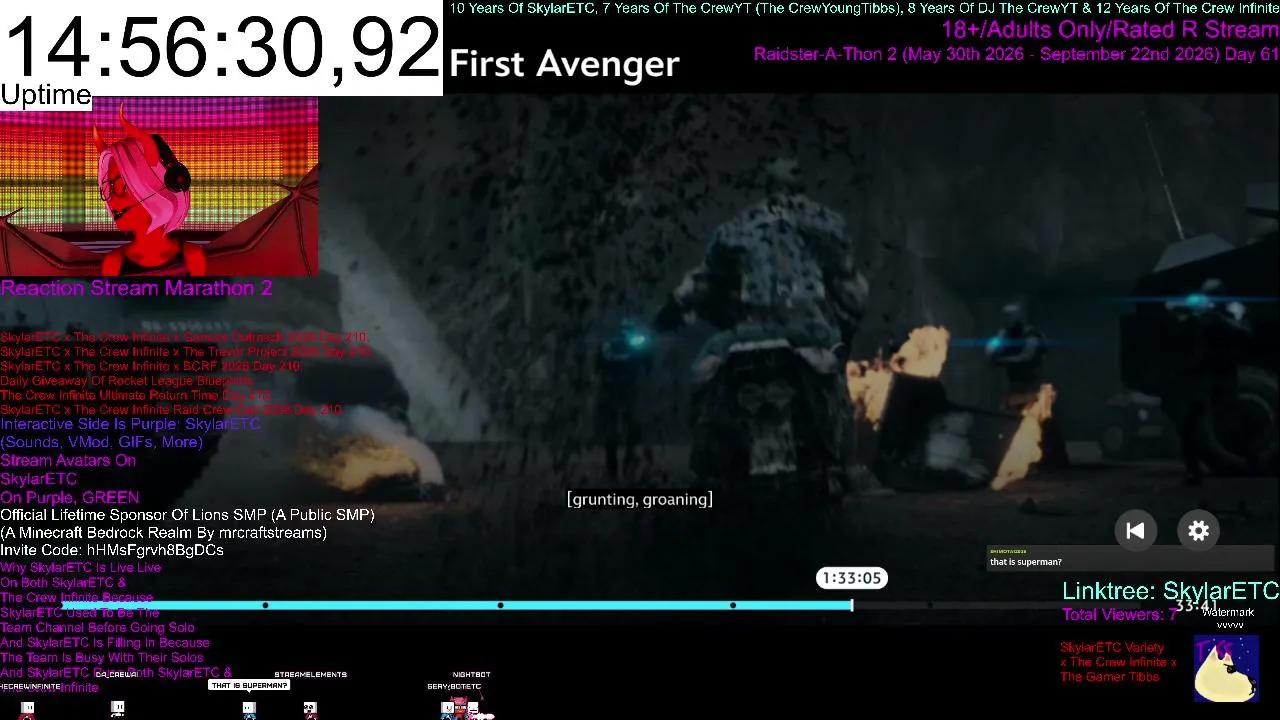Click the THECREWINFINITE stream avatar

[x=28, y=709]
